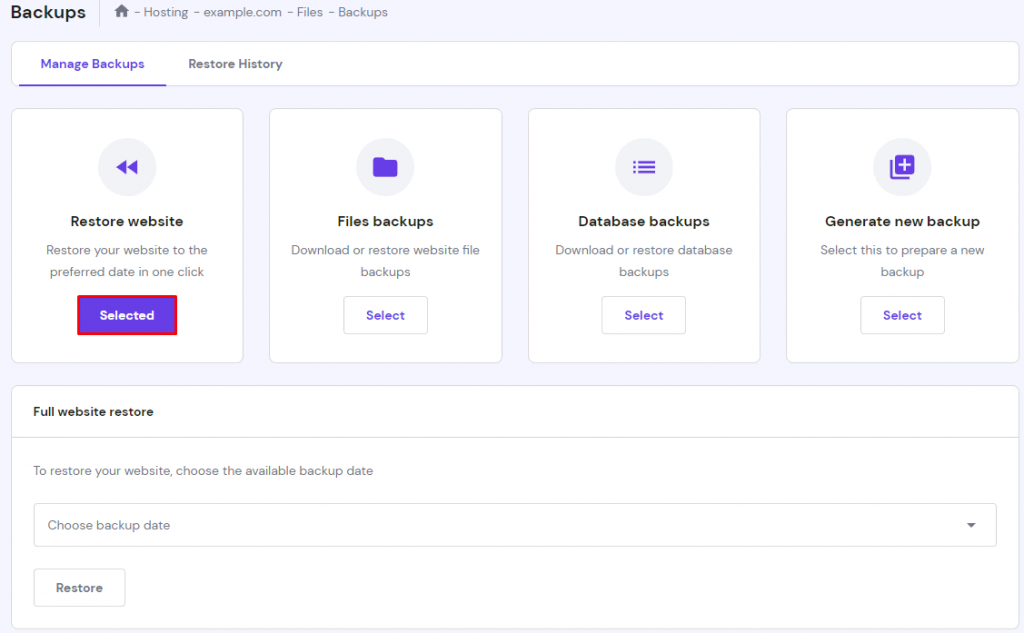This screenshot has width=1024, height=633.
Task: Choose Select under Database backups
Action: click(644, 315)
